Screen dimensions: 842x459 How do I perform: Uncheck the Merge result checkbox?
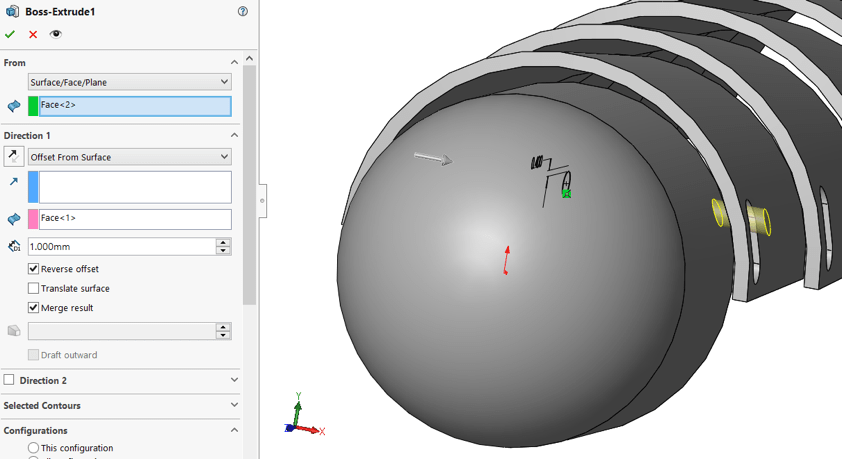pos(34,308)
